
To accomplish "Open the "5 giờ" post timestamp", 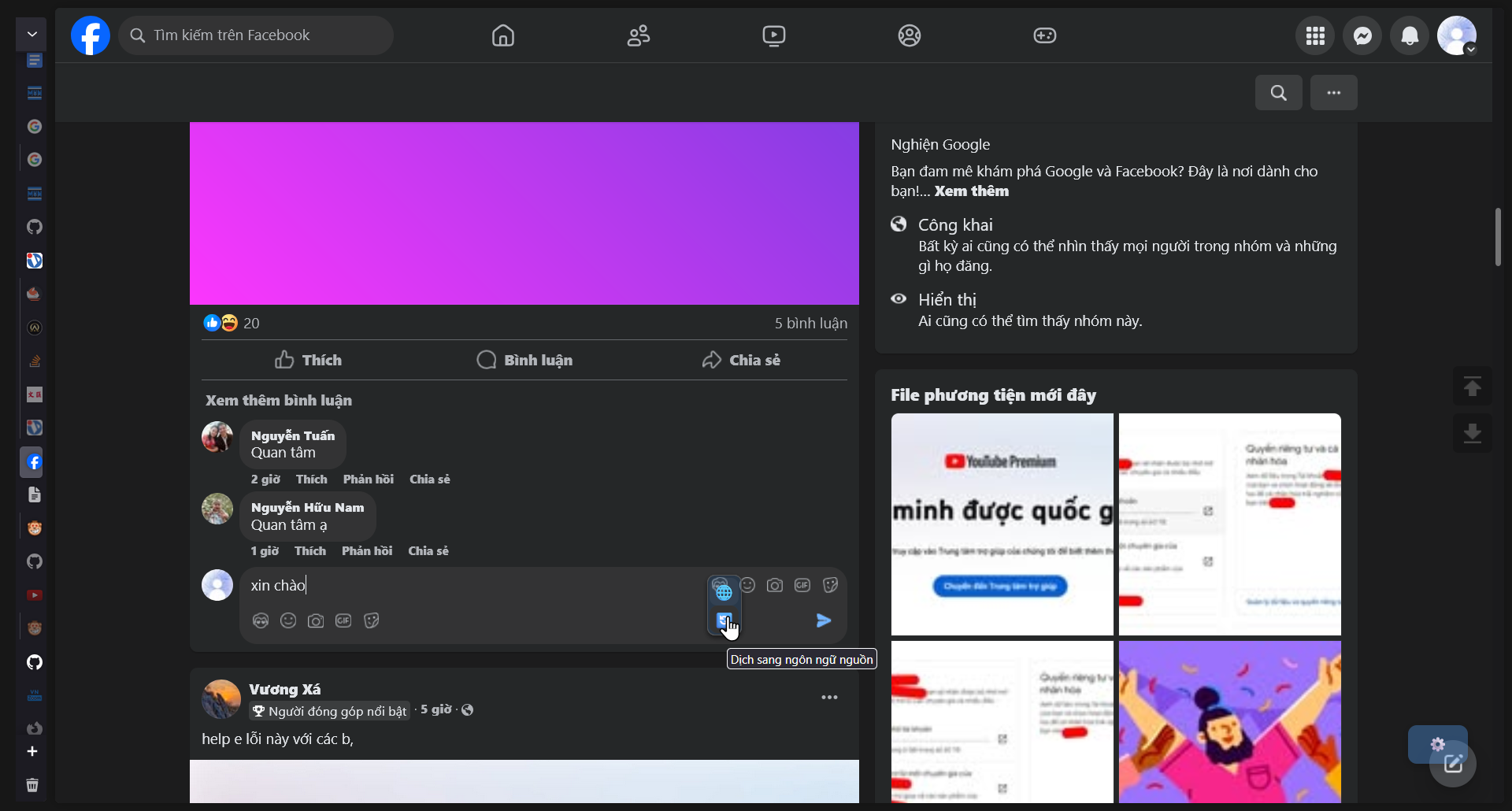I will [x=435, y=709].
